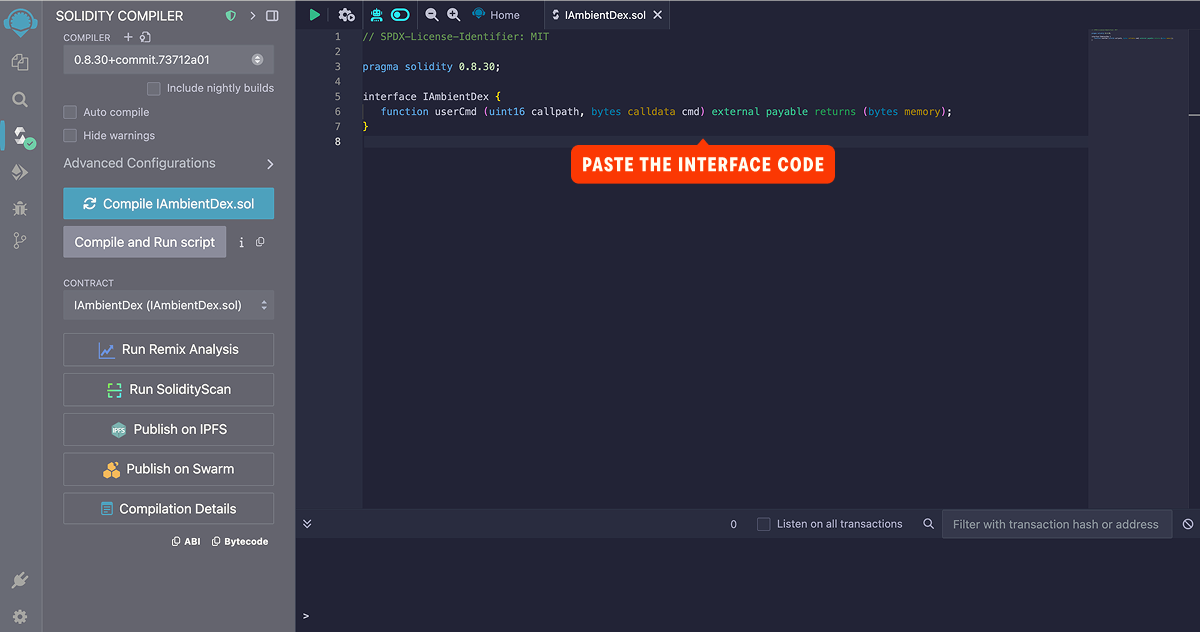
Task: Click the pending transactions count 0
Action: [x=733, y=524]
